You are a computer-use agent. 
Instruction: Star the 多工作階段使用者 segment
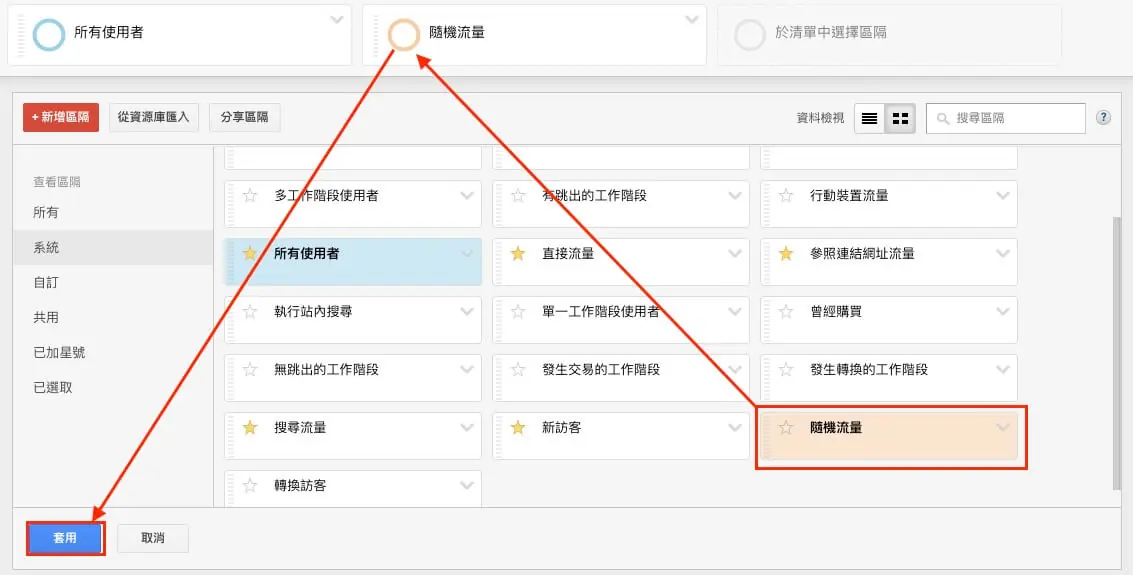pos(250,196)
